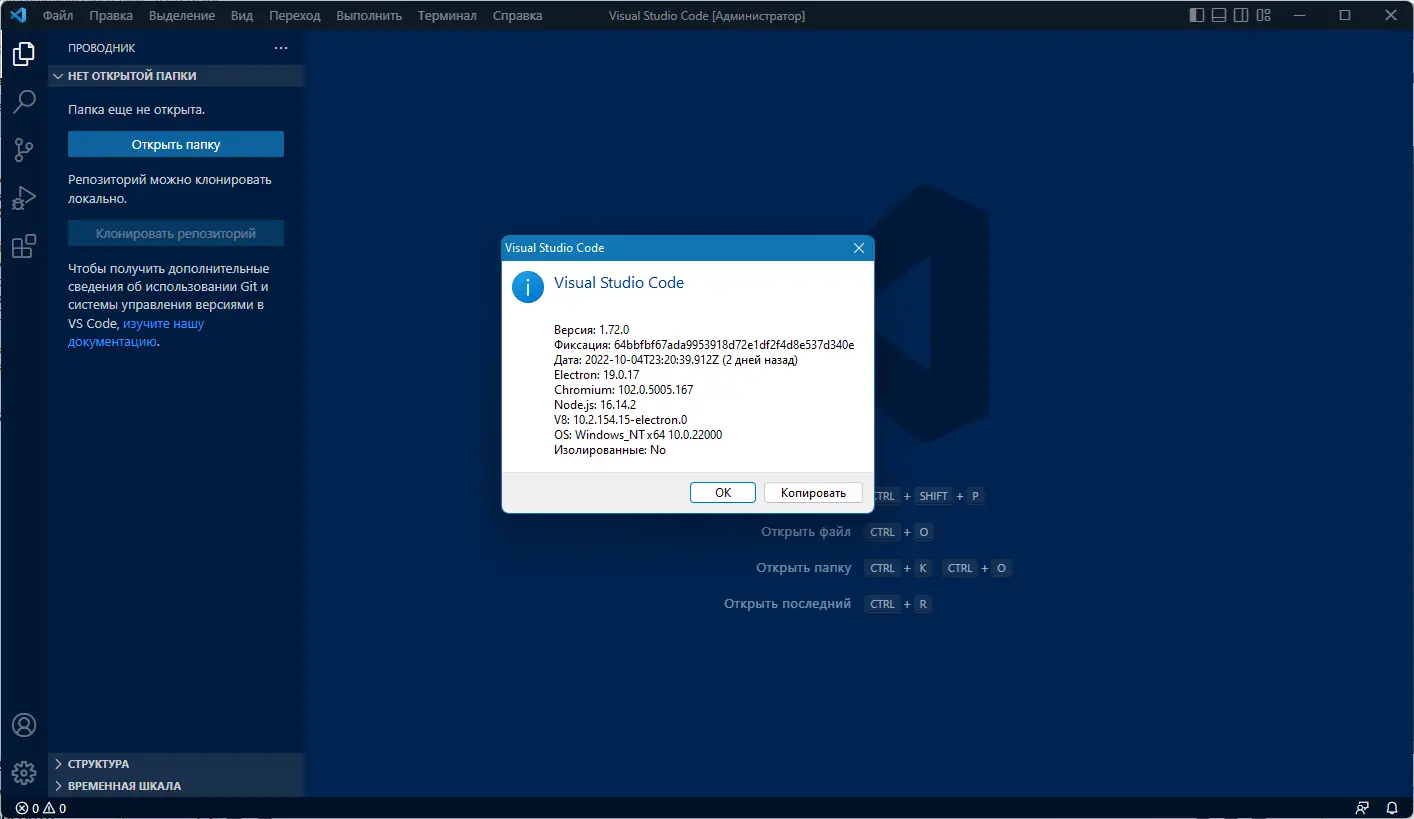Open the Accounts icon in the activity bar
The image size is (1414, 819).
coord(23,724)
